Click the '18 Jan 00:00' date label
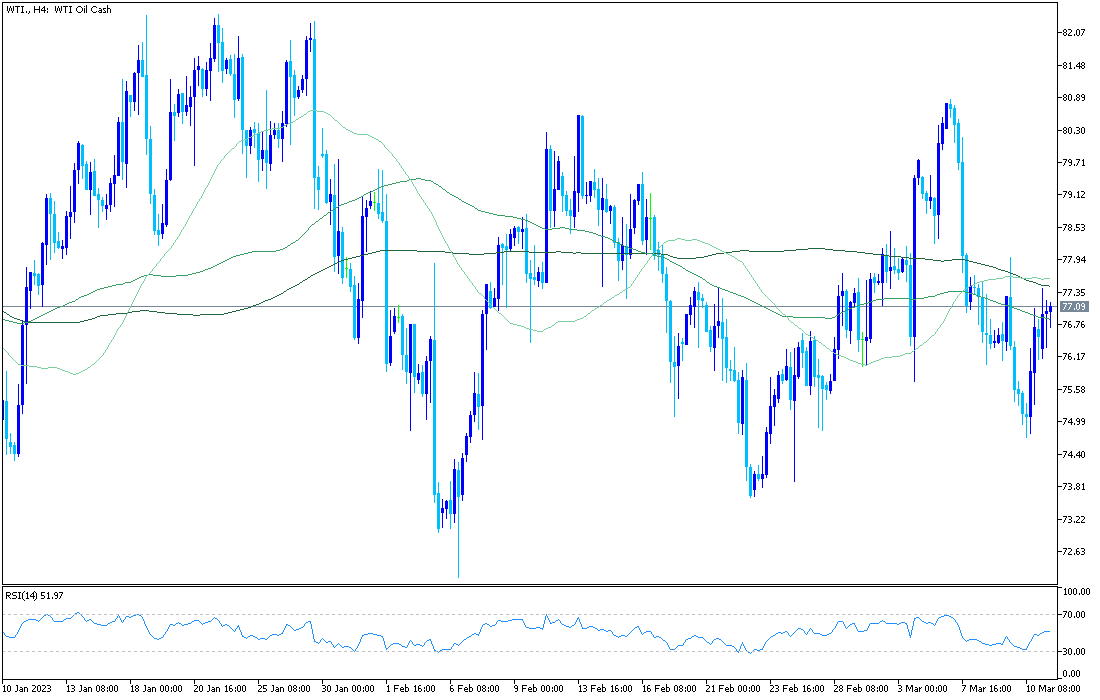The image size is (1100, 700). (156, 689)
